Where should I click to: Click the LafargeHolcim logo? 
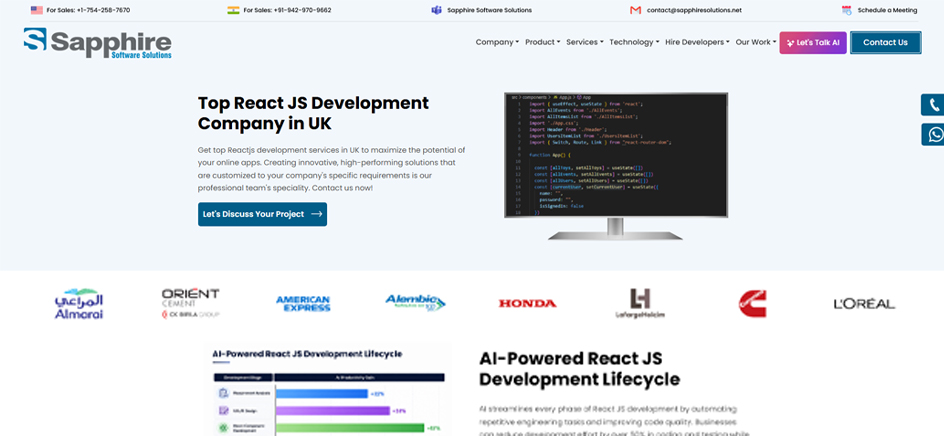[640, 304]
